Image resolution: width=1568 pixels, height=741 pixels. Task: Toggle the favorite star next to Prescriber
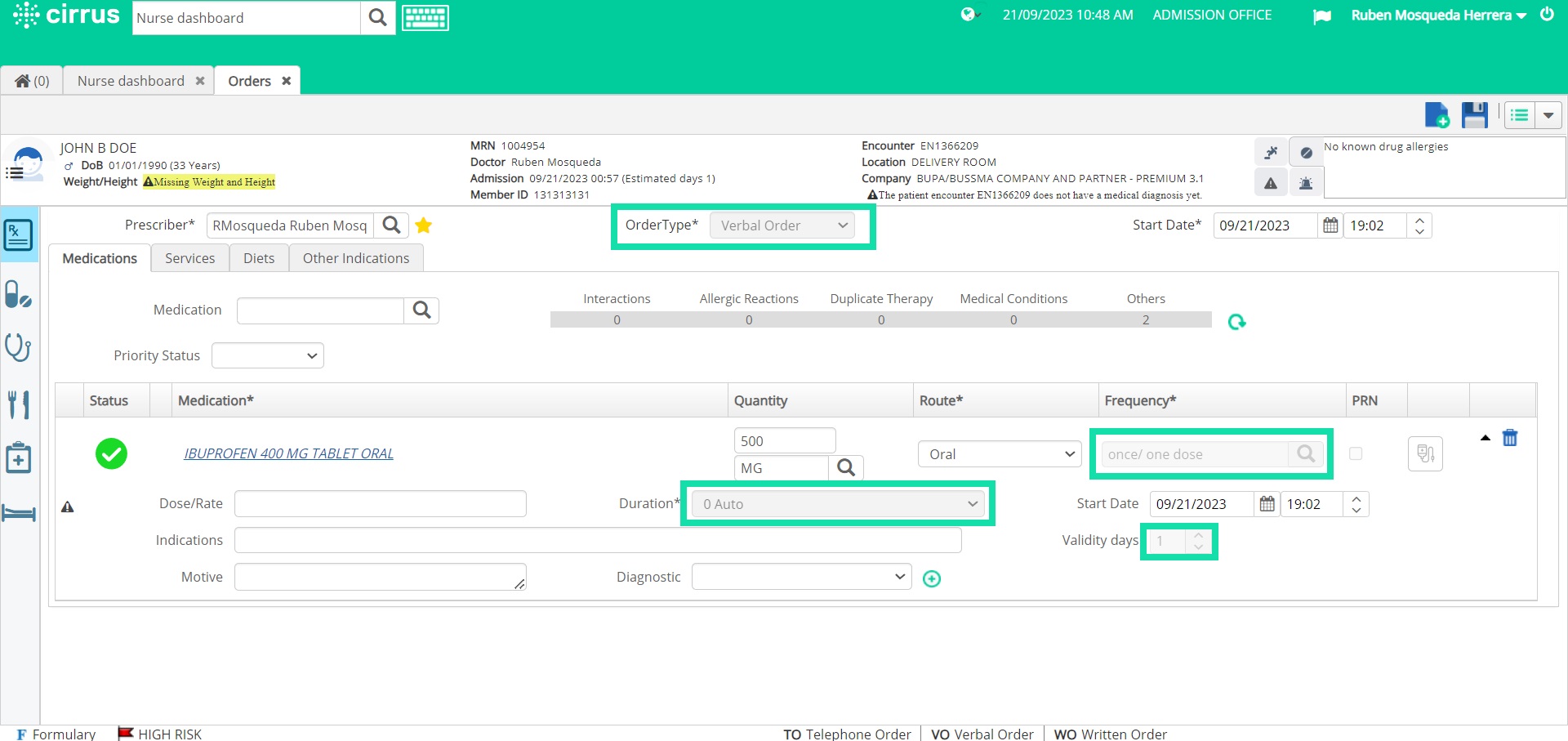coord(423,225)
